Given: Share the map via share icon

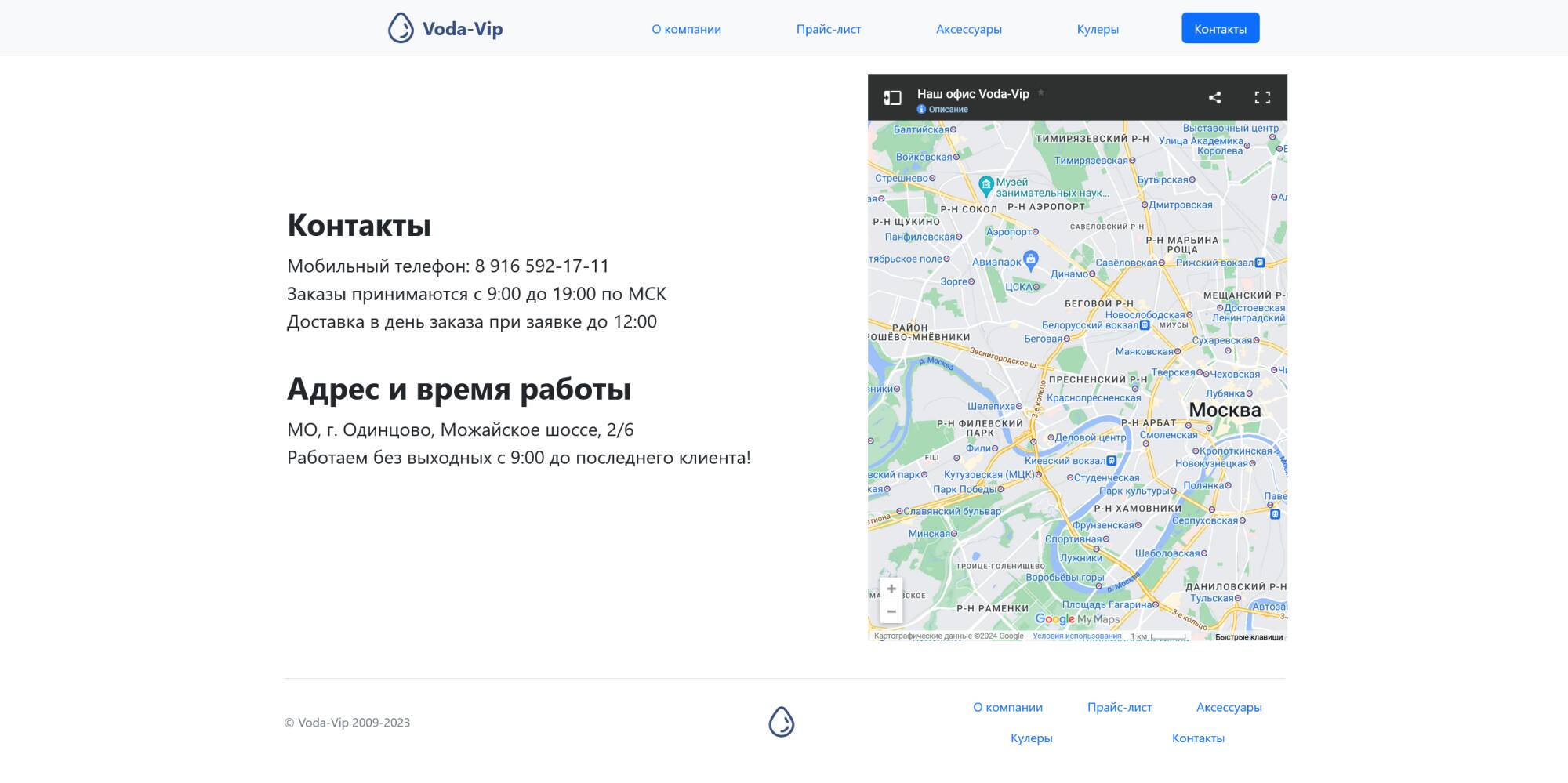Looking at the screenshot, I should pyautogui.click(x=1214, y=97).
